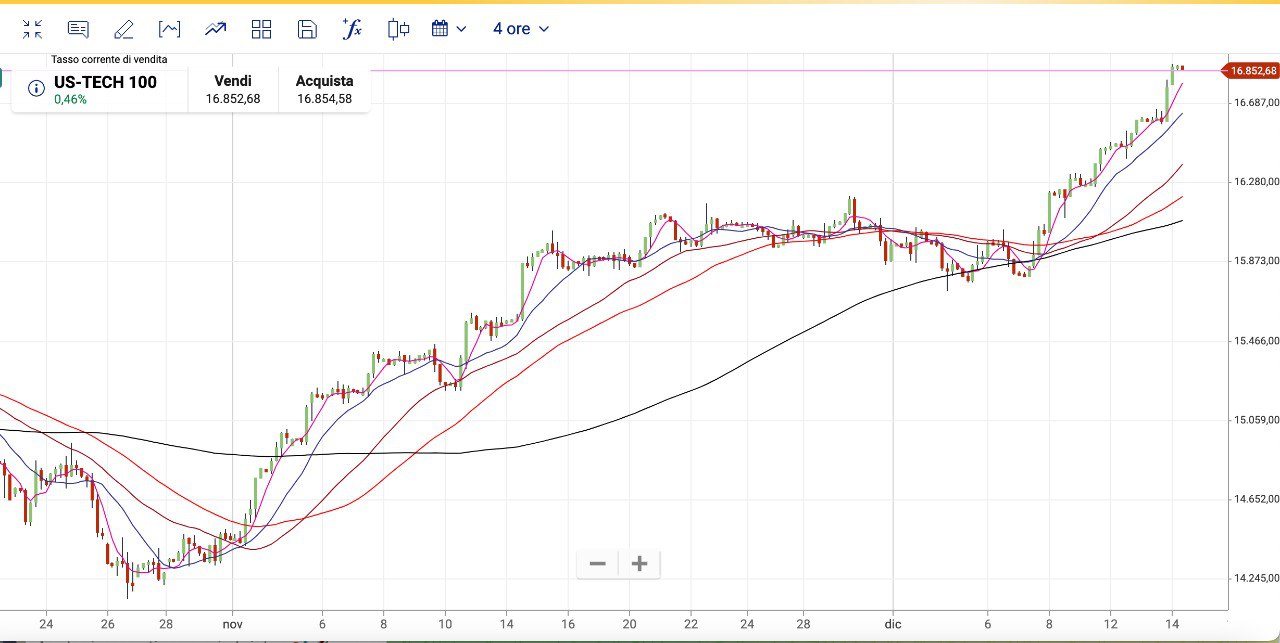This screenshot has height=643, width=1280.
Task: Select the pencil drawing tool
Action: [123, 29]
